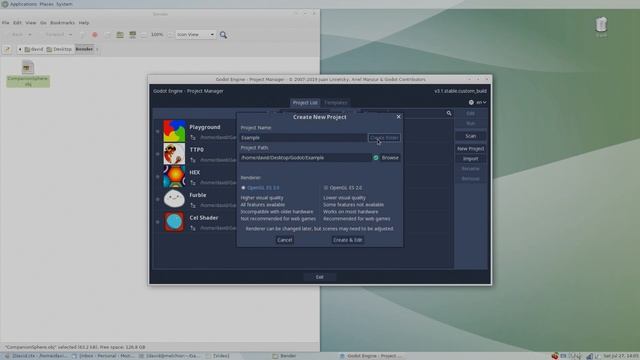Click the Exit button in Project Manager

(320, 277)
